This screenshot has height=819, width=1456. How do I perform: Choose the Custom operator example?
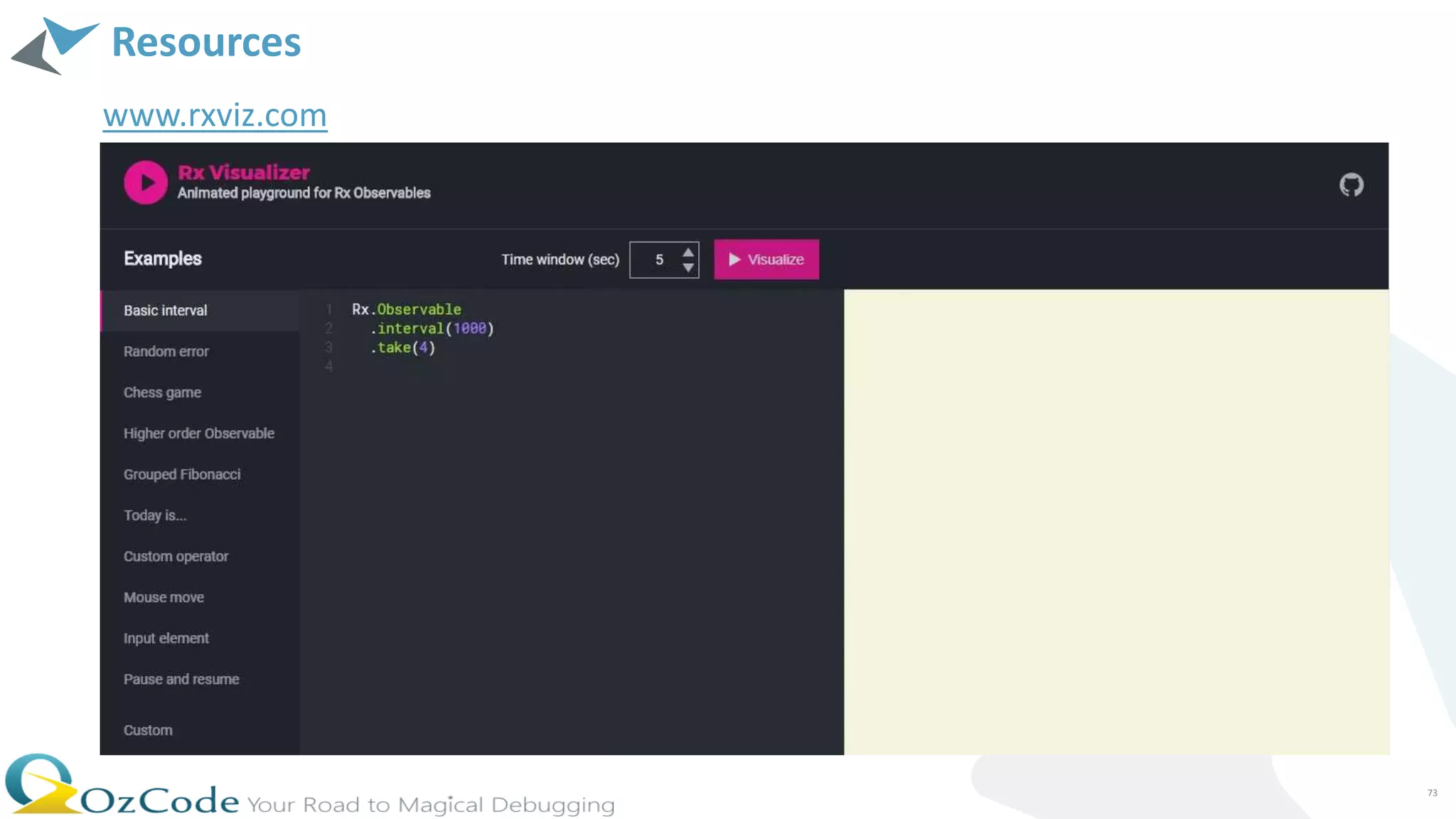pos(176,557)
